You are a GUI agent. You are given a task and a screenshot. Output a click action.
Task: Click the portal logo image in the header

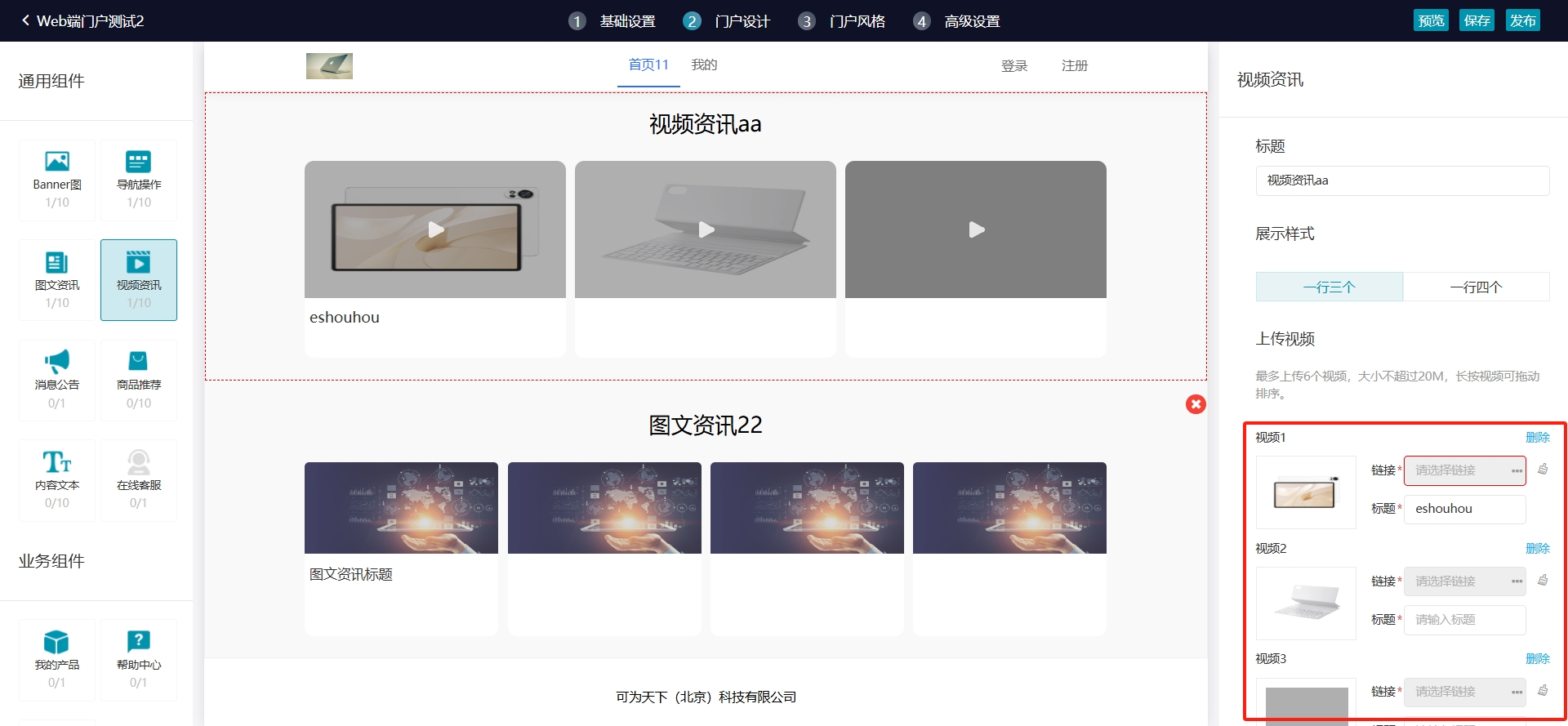329,66
